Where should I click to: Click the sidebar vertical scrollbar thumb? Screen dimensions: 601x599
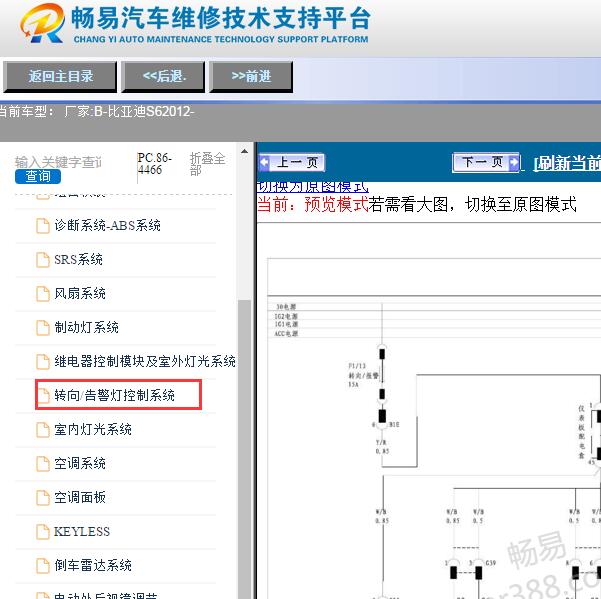244,449
